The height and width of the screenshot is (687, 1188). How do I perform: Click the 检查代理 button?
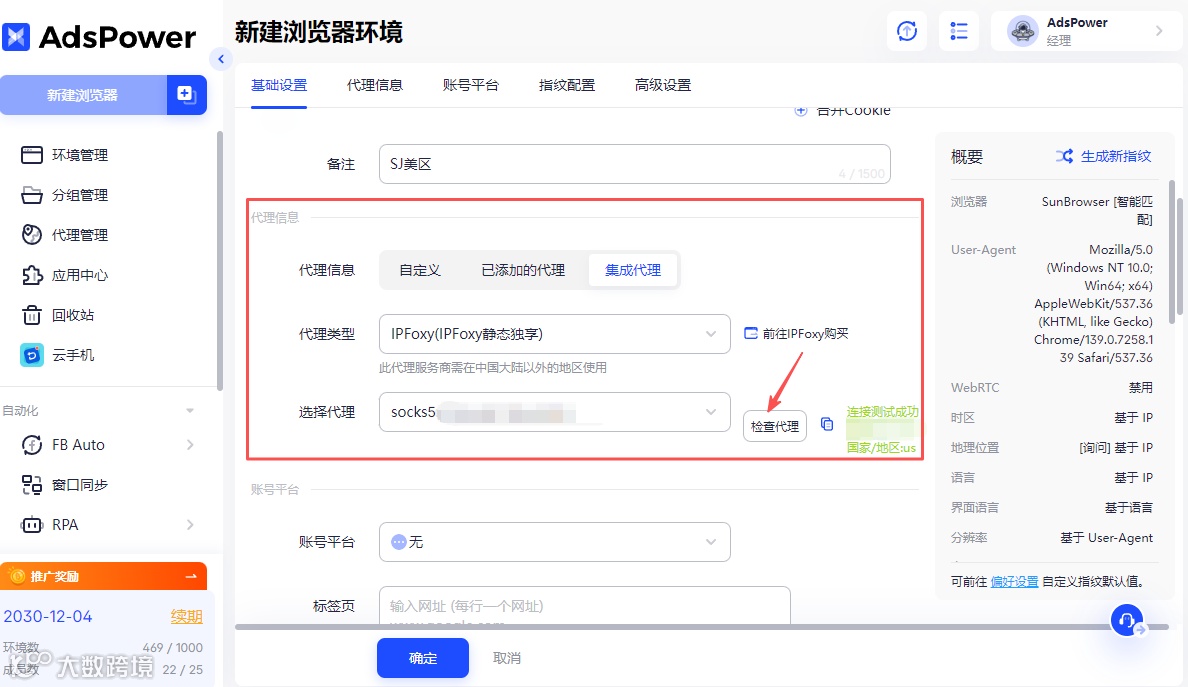pos(774,426)
